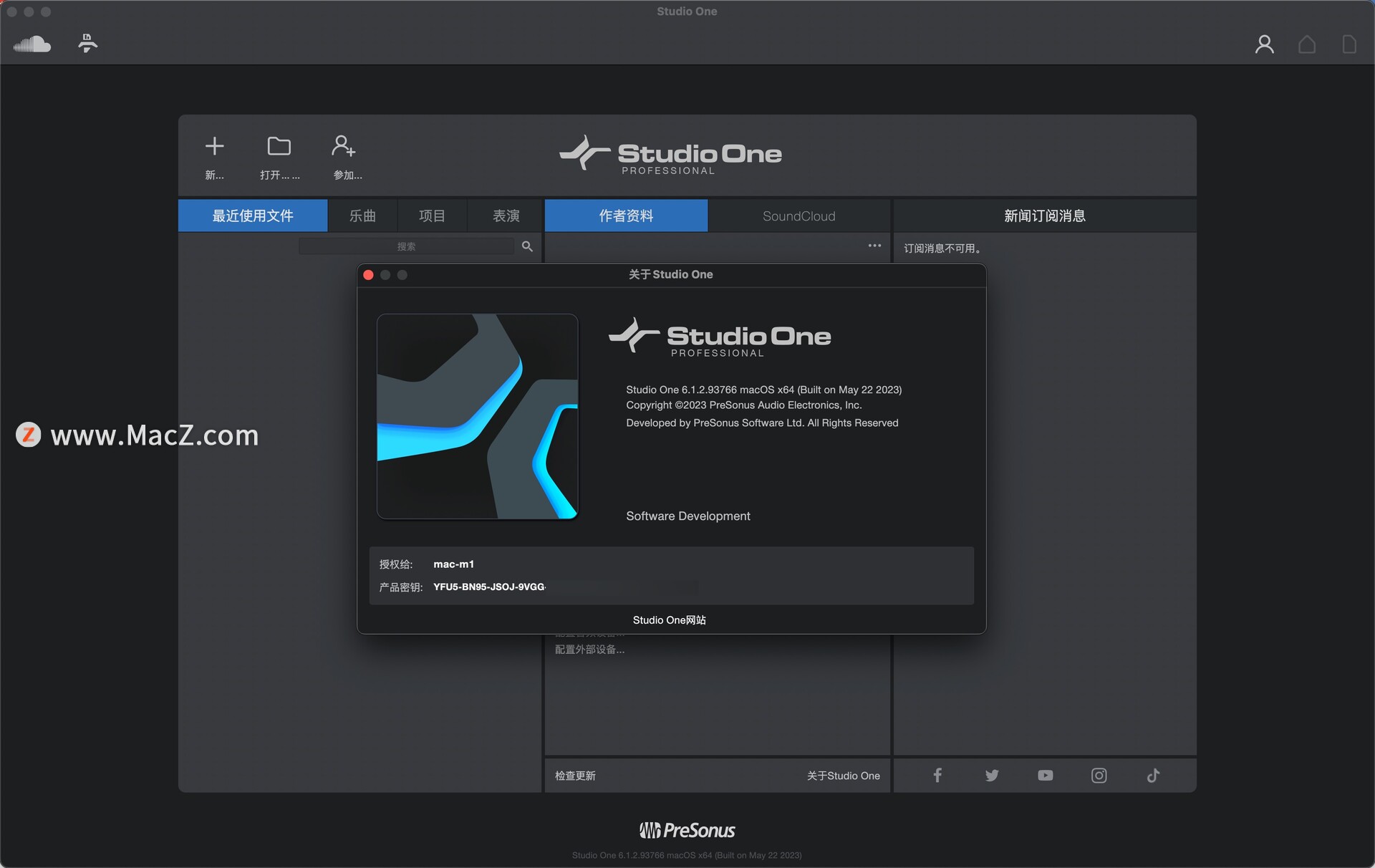Click the recent files search field
The image size is (1375, 868).
406,246
